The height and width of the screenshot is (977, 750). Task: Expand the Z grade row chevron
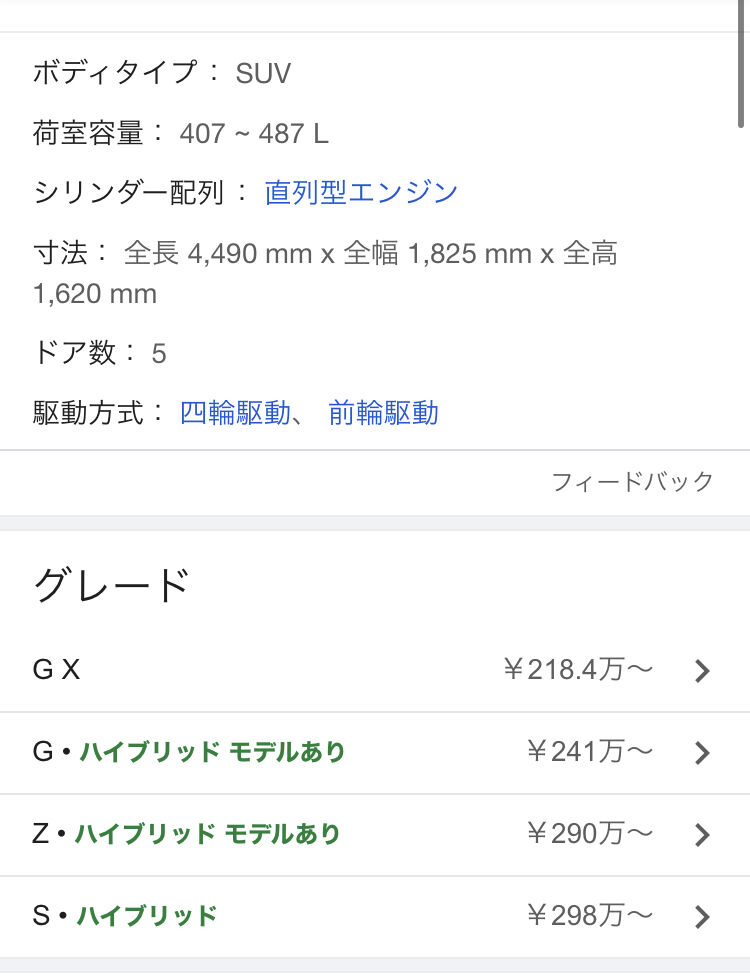tap(702, 835)
